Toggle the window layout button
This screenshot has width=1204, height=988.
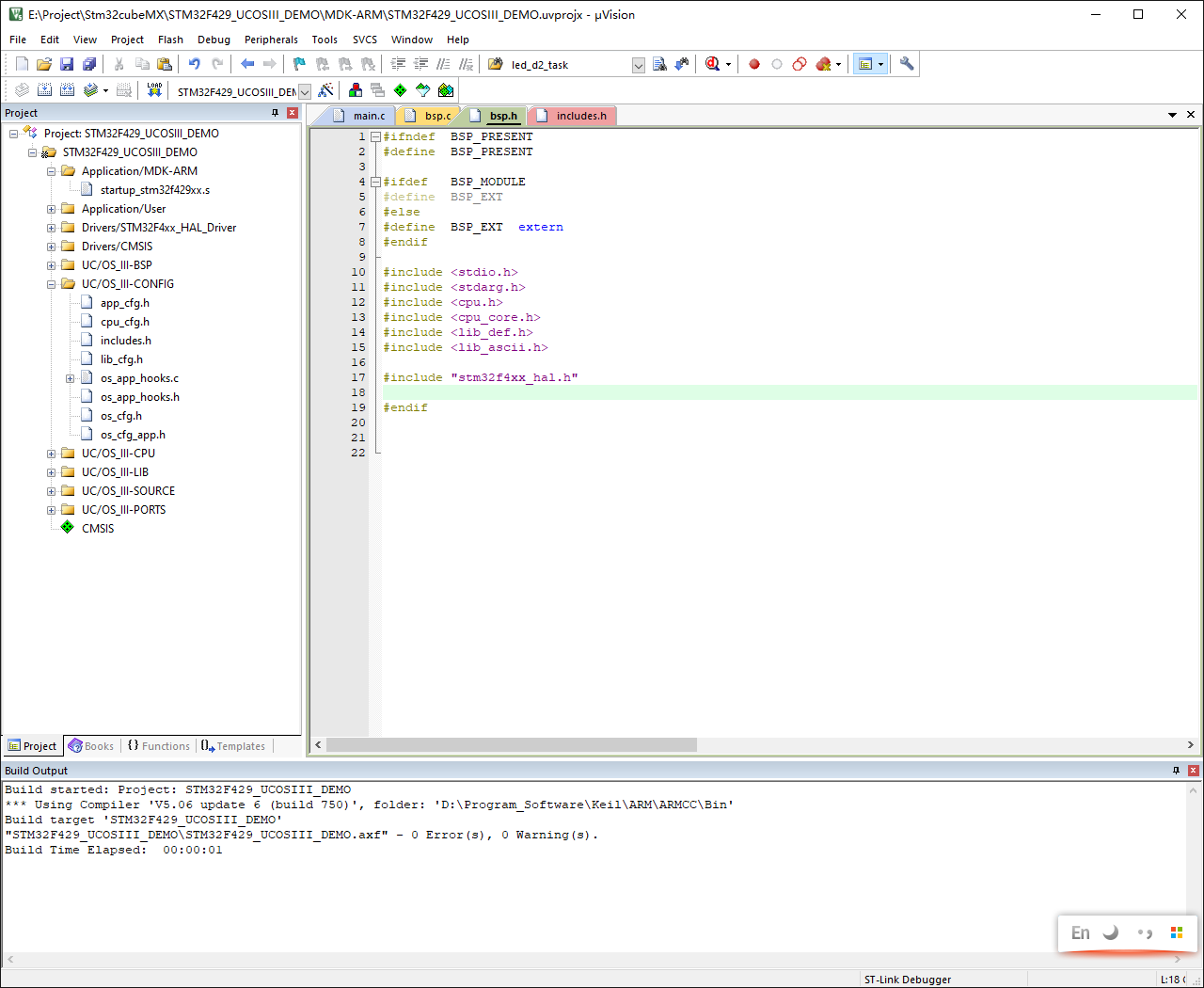click(865, 64)
